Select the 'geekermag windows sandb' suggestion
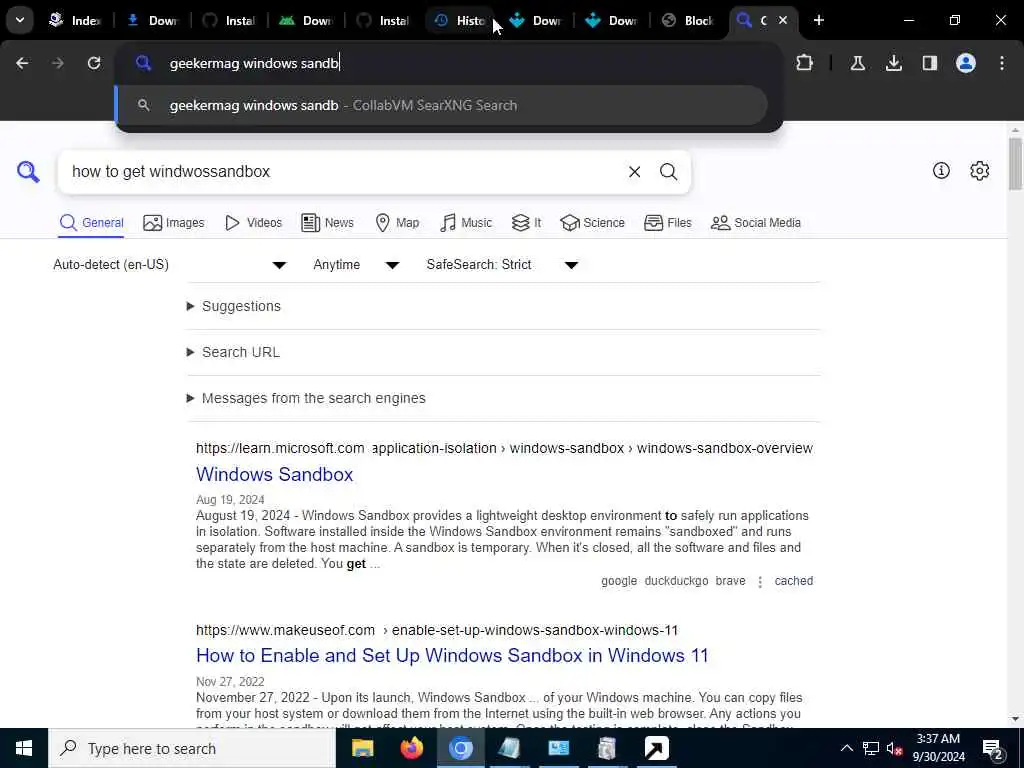 click(441, 105)
